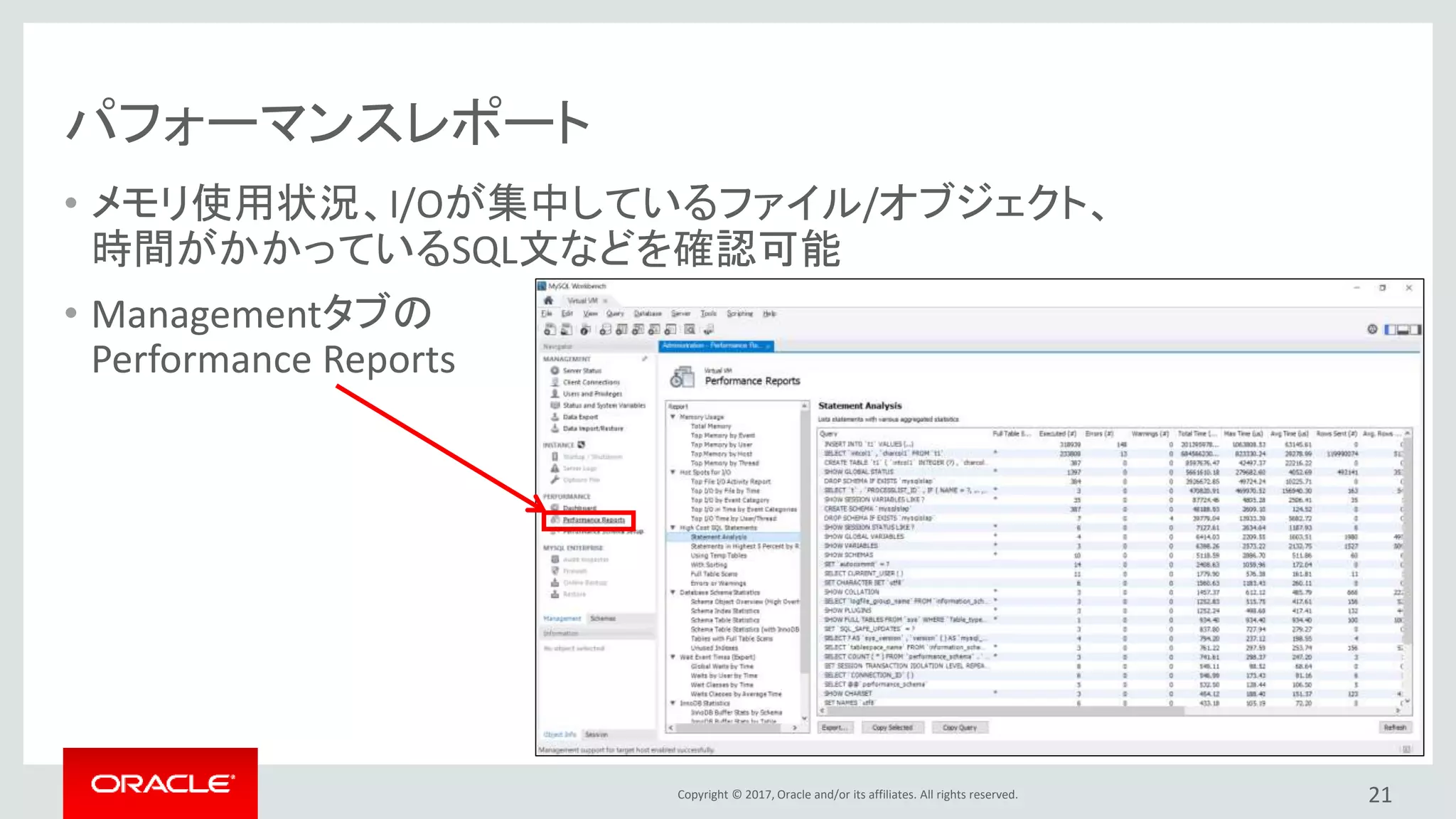Click the create stored procedure toolbar icon
The image size is (1456, 819).
(653, 329)
